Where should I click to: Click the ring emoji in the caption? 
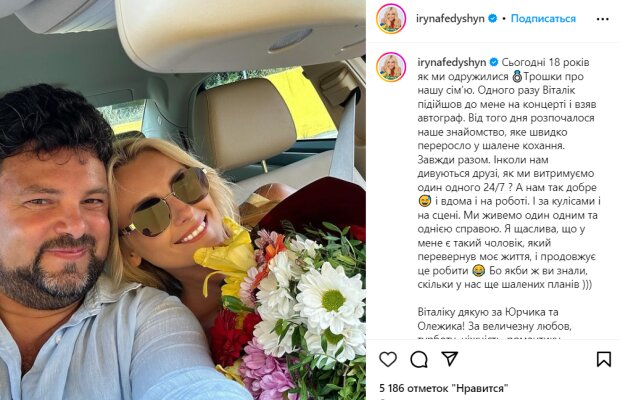516,76
